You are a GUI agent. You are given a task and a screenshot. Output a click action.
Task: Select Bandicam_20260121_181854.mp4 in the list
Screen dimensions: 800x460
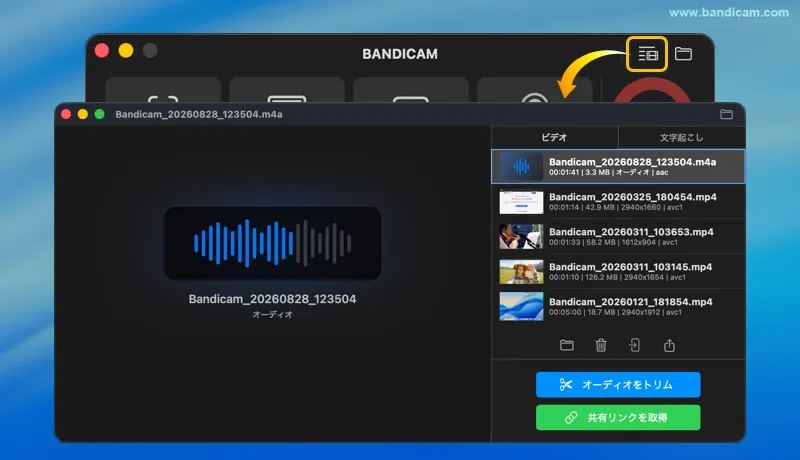(x=618, y=306)
